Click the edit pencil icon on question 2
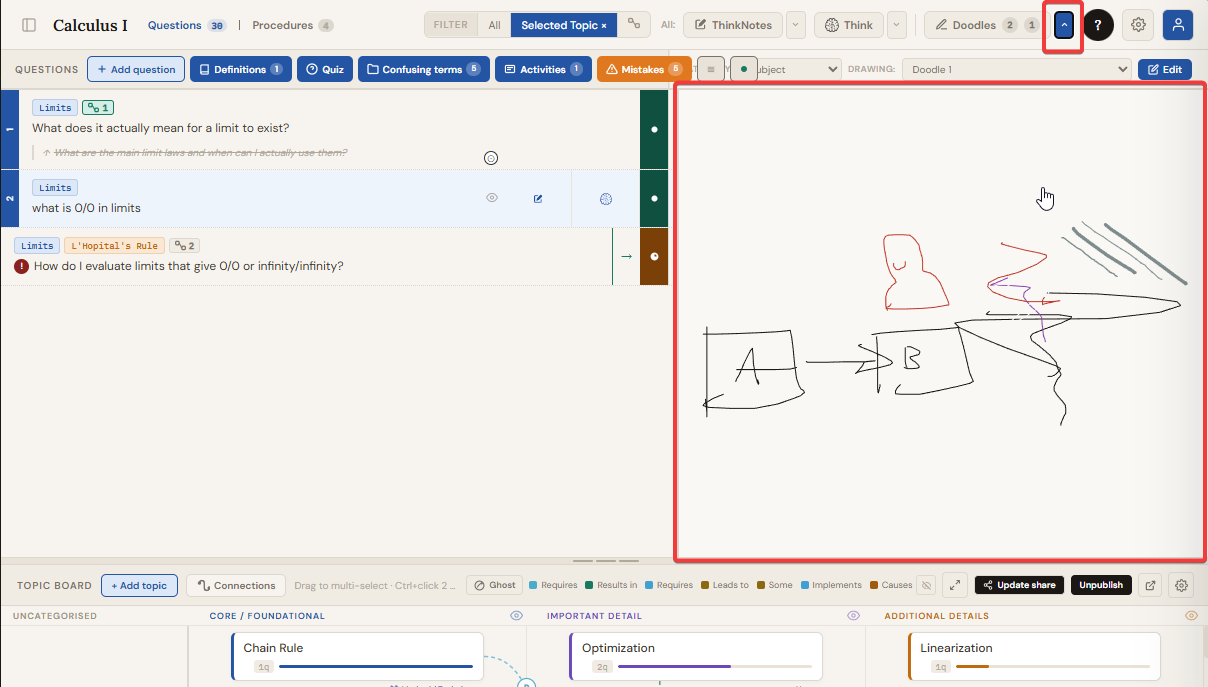 [x=538, y=199]
